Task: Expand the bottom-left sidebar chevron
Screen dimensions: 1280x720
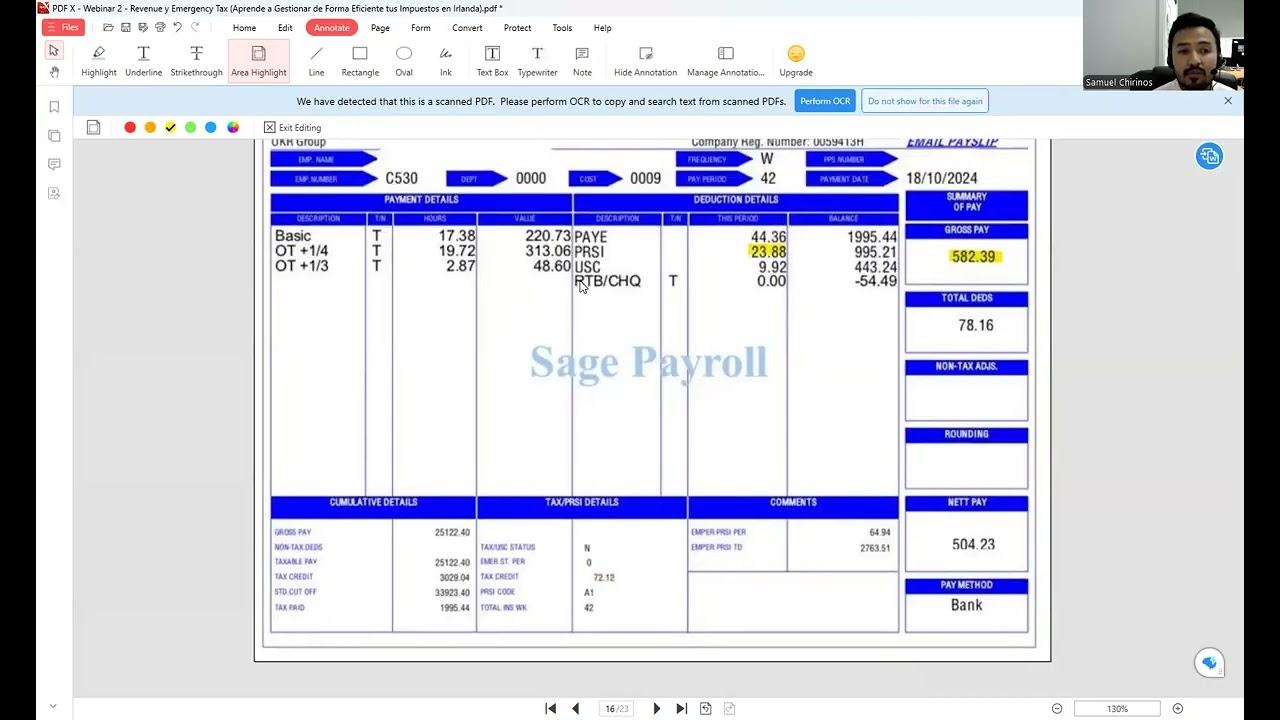Action: (x=53, y=707)
